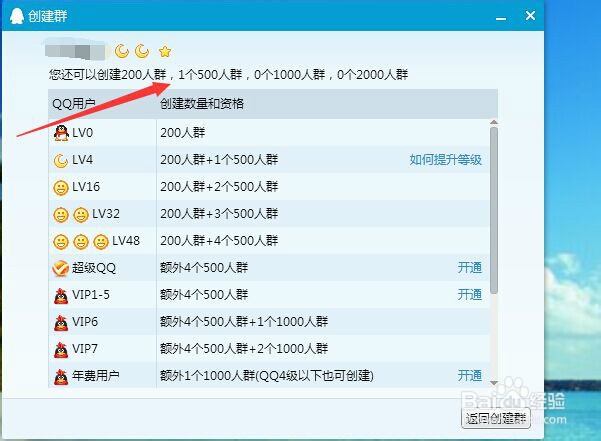
Task: Select the VIP6 label
Action: click(x=85, y=321)
